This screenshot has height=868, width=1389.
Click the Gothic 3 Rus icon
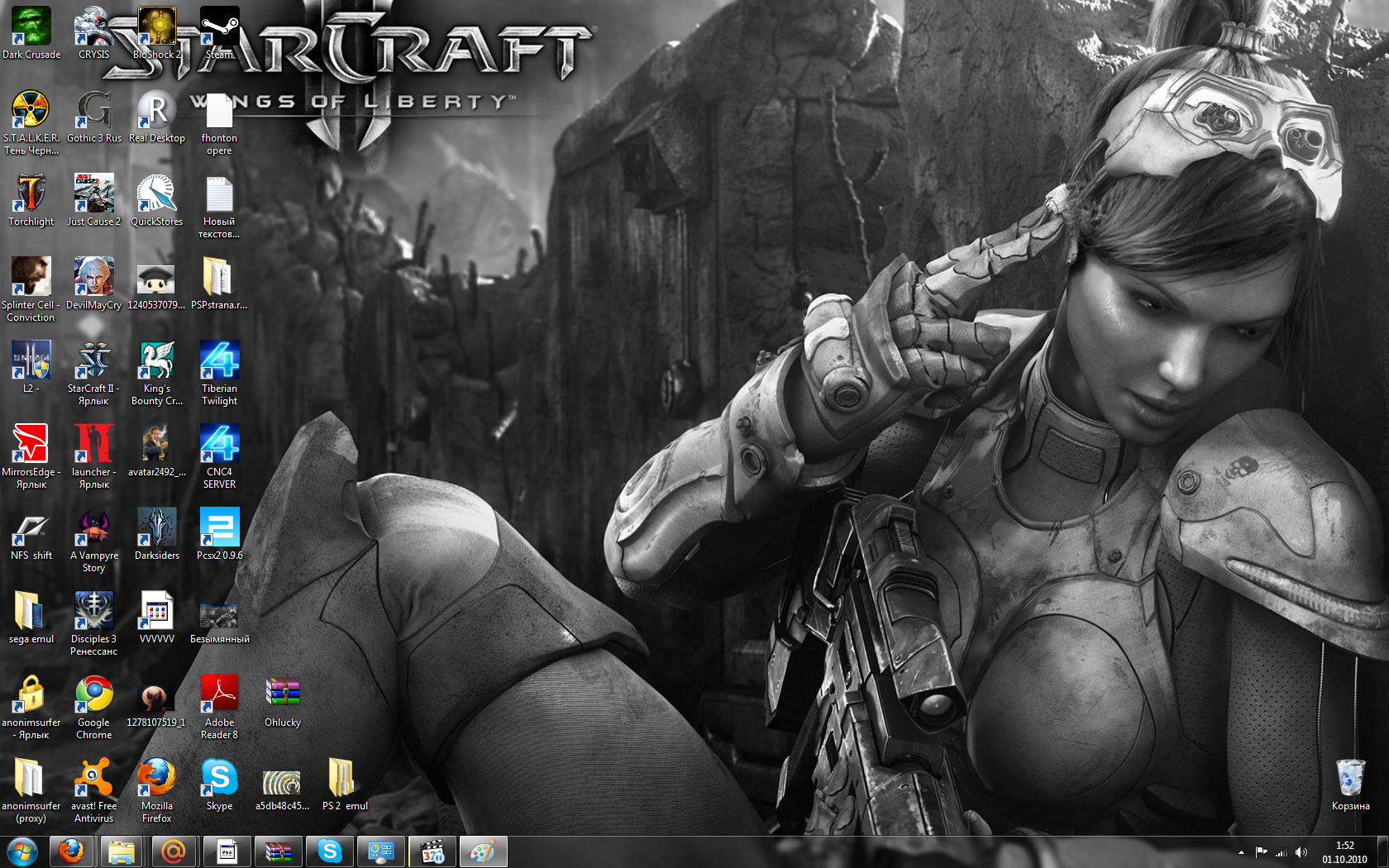94,117
